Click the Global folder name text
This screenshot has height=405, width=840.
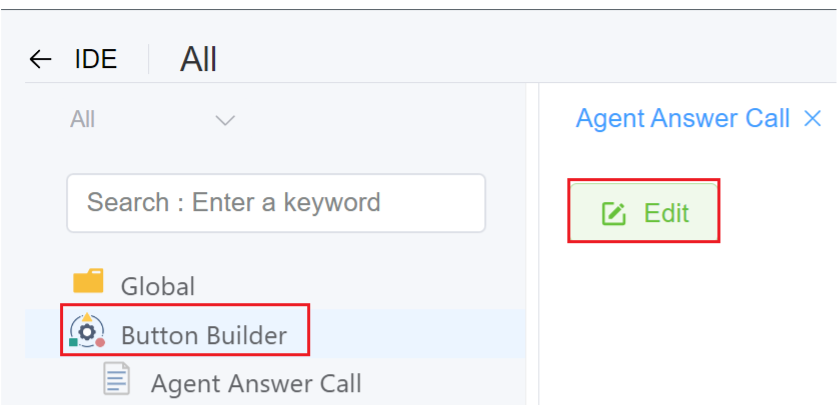158,286
